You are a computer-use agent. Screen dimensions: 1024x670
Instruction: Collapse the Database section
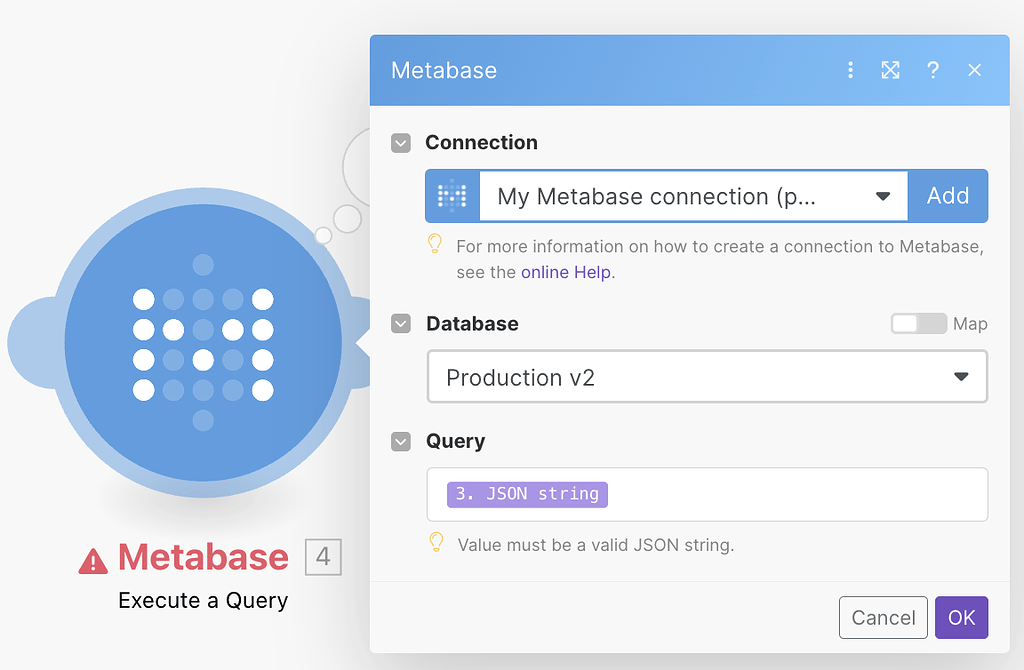(400, 324)
